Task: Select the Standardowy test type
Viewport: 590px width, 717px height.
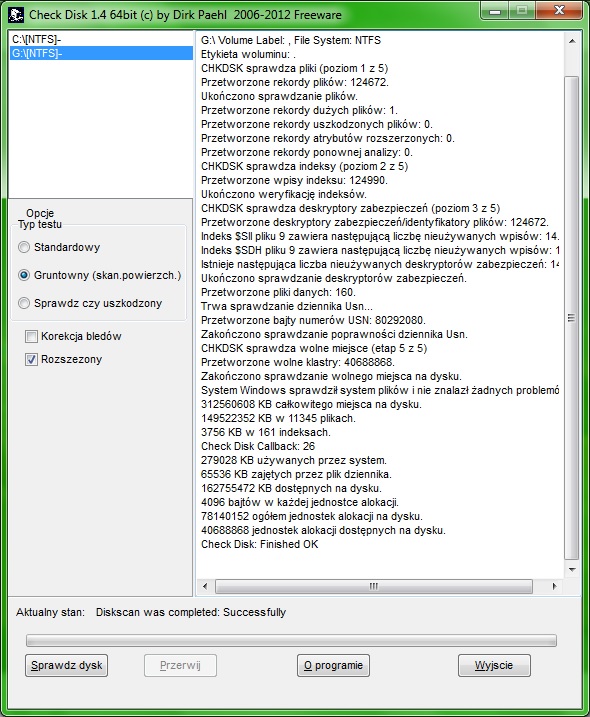Action: click(x=24, y=247)
